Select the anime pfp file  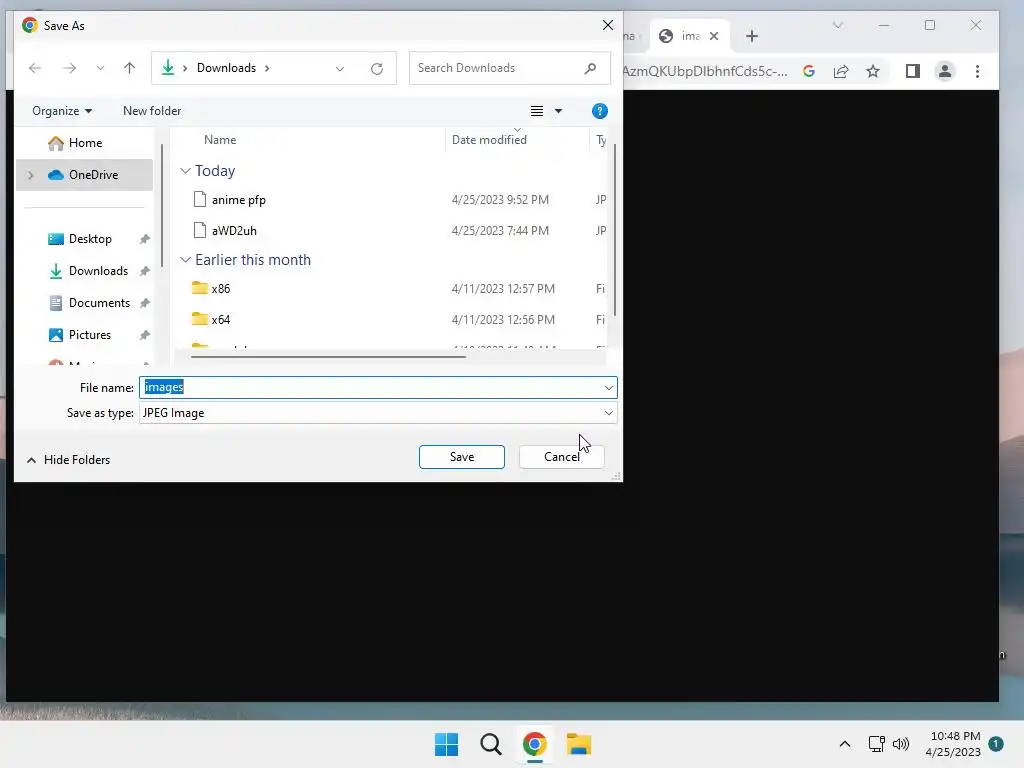[238, 200]
